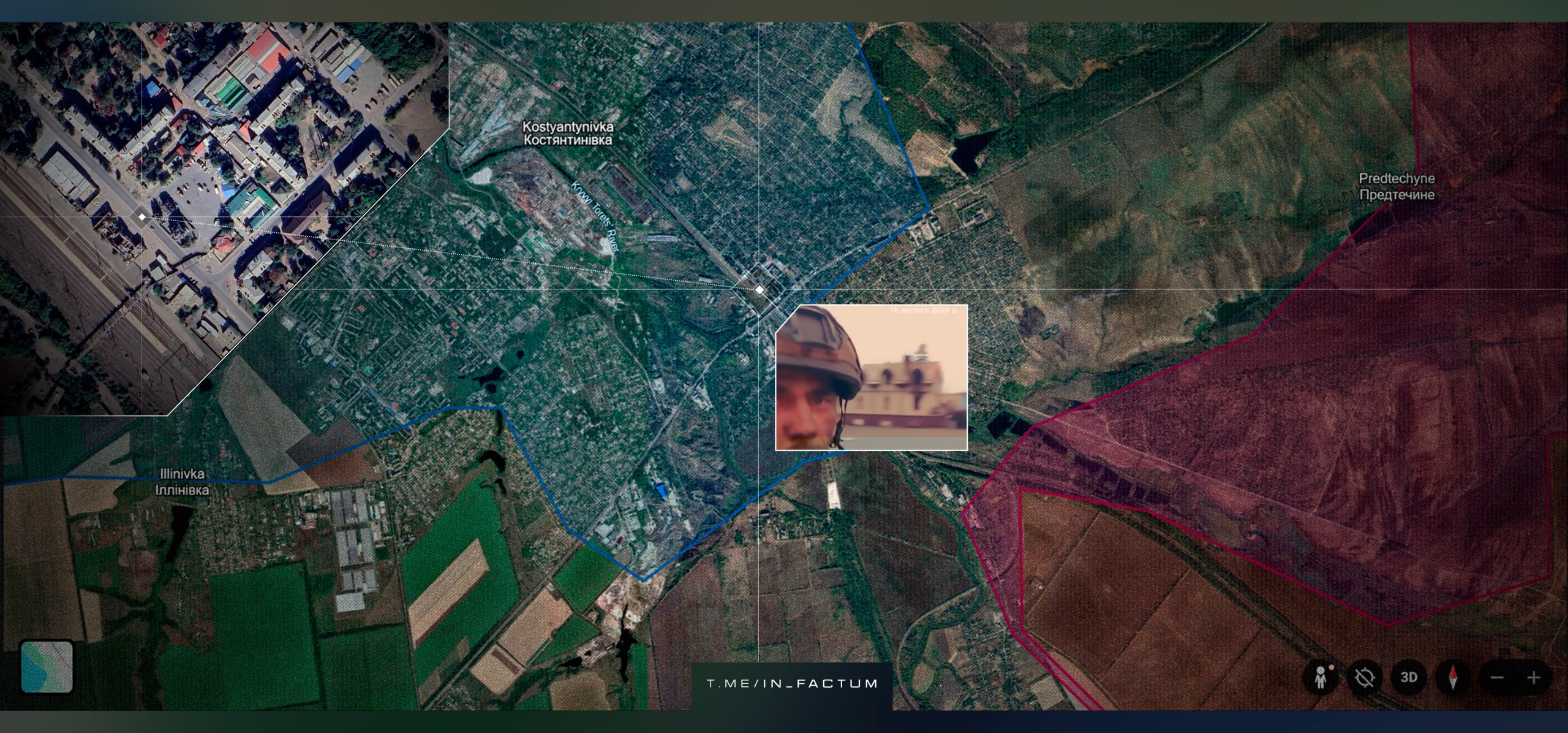The width and height of the screenshot is (1568, 733).
Task: Click the crossed-out my-location icon
Action: 1365,678
